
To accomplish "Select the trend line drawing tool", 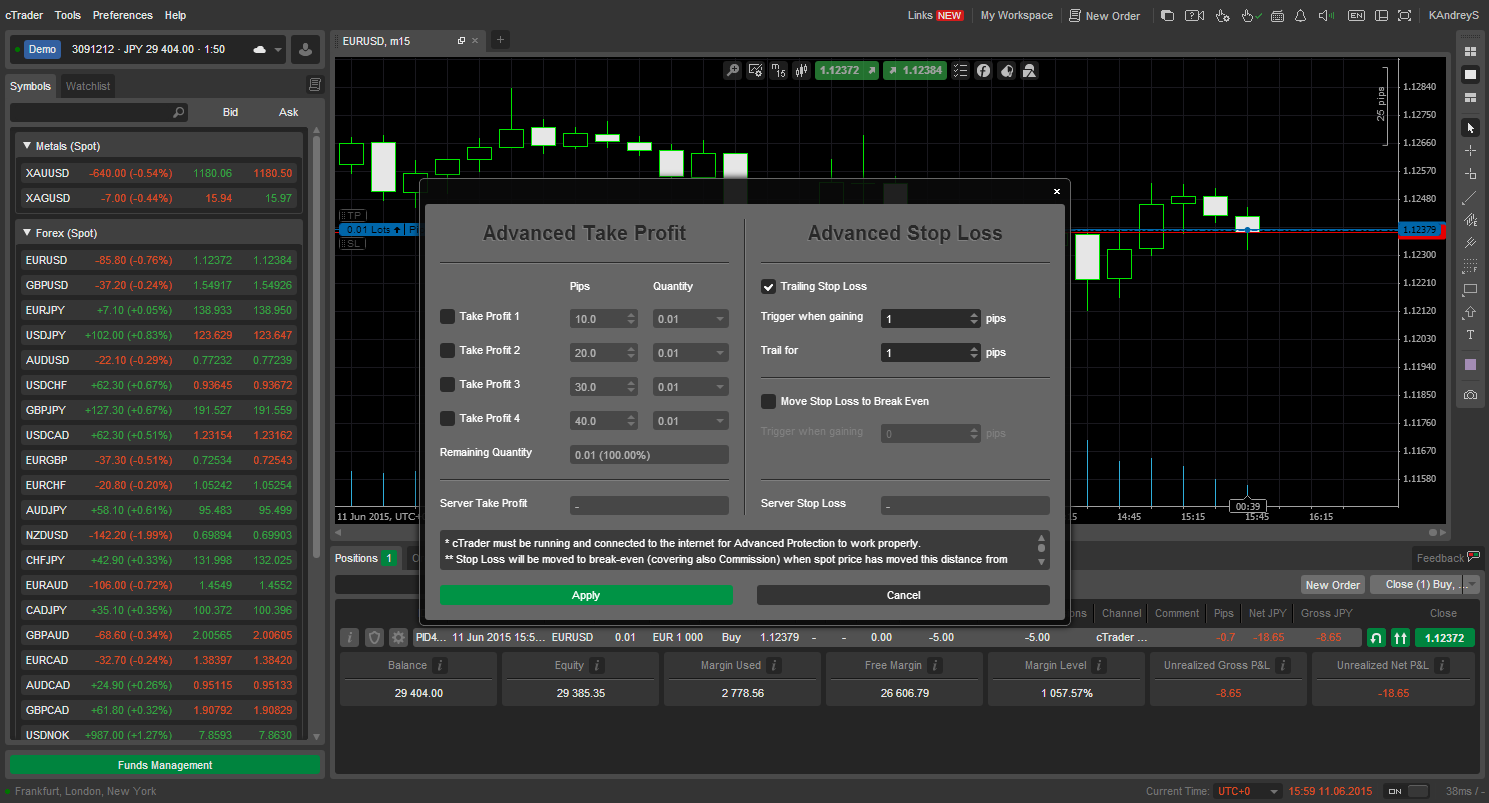I will pyautogui.click(x=1470, y=197).
